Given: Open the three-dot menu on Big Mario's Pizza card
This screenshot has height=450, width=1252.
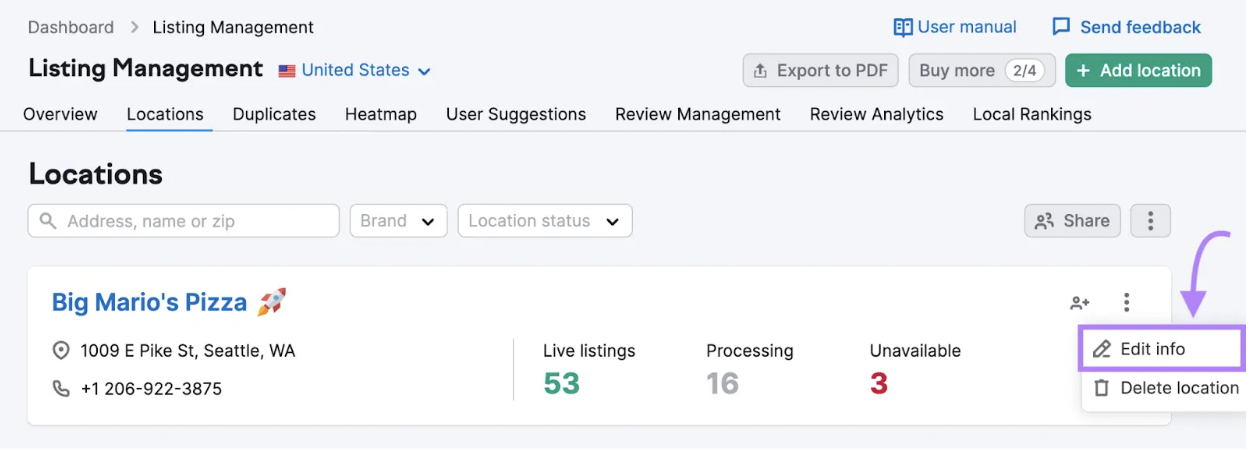Looking at the screenshot, I should (x=1127, y=302).
